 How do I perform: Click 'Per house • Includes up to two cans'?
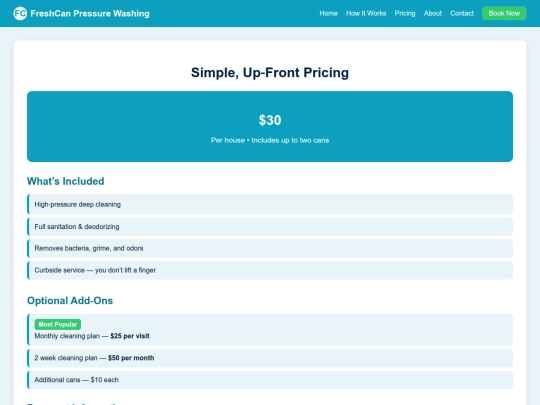270,140
